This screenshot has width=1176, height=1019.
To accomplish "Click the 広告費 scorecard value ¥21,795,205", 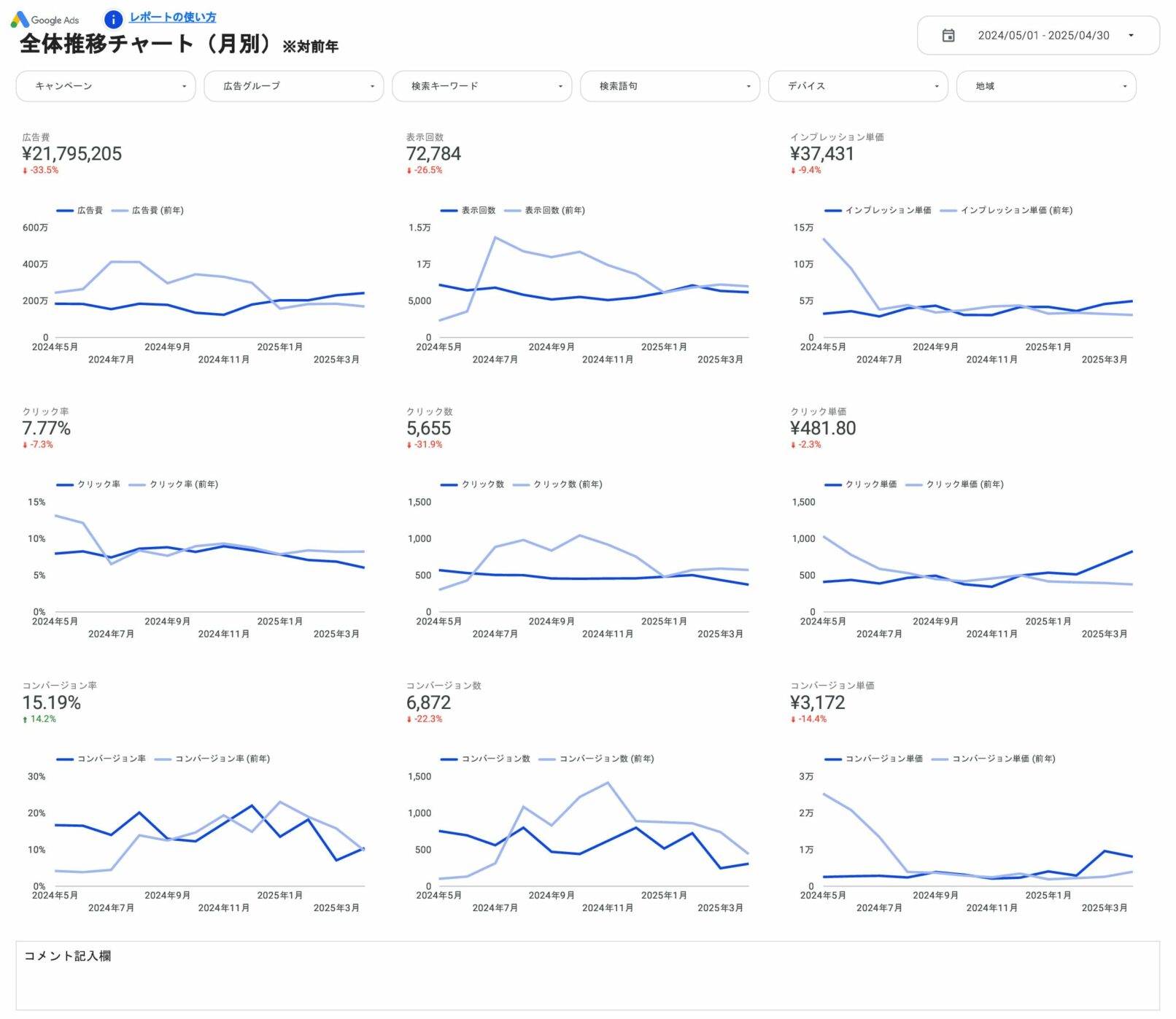I will (x=71, y=154).
